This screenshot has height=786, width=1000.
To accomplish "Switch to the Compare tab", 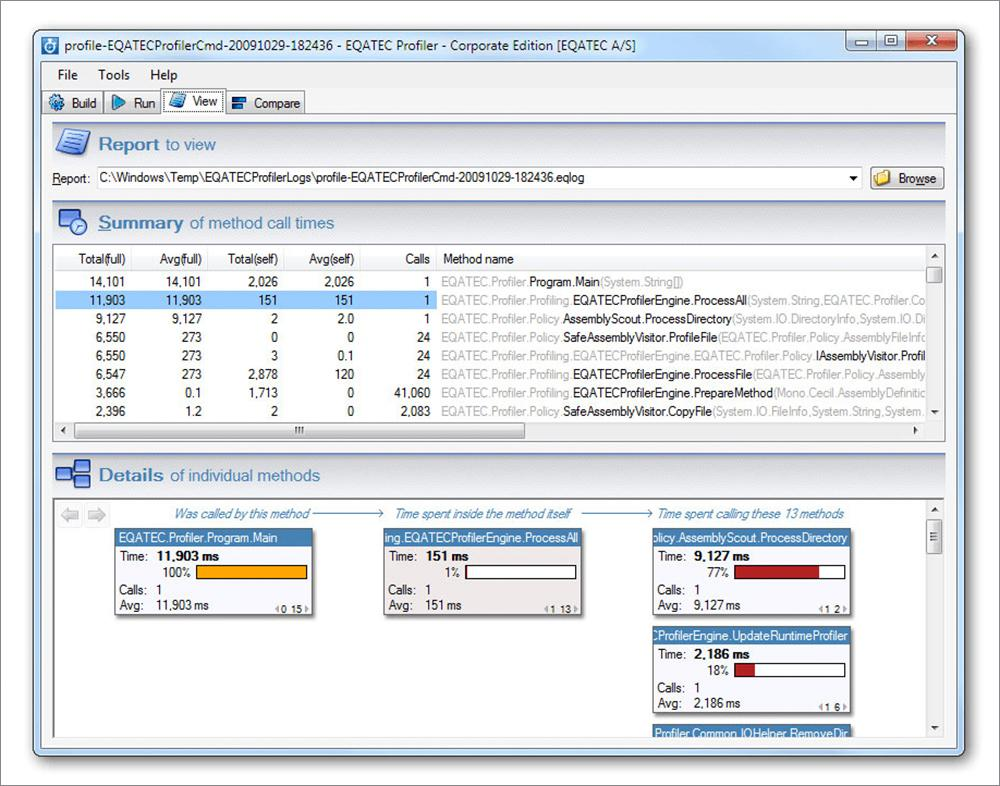I will pos(266,103).
